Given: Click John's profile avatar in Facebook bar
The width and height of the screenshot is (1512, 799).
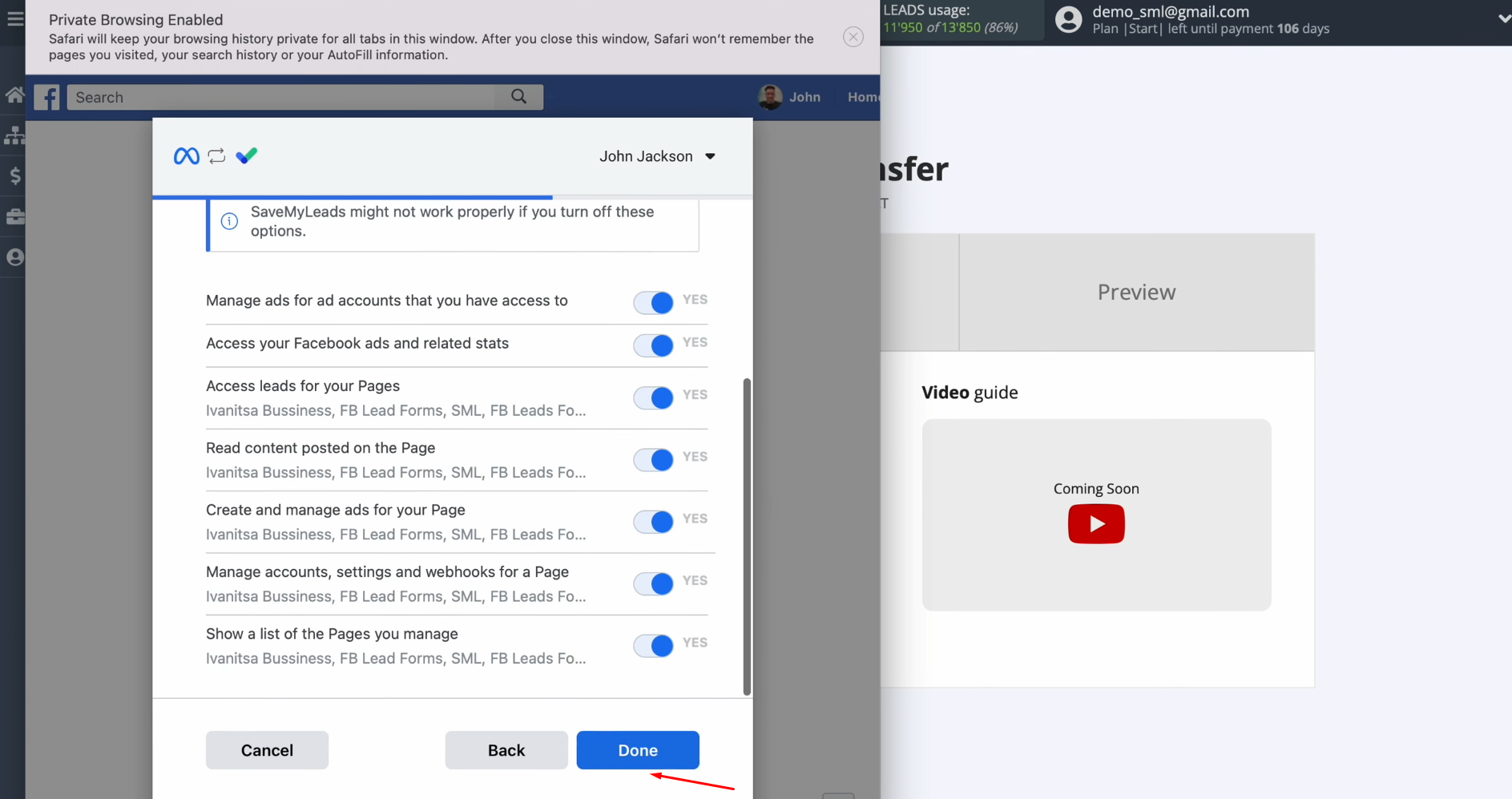Looking at the screenshot, I should point(770,97).
